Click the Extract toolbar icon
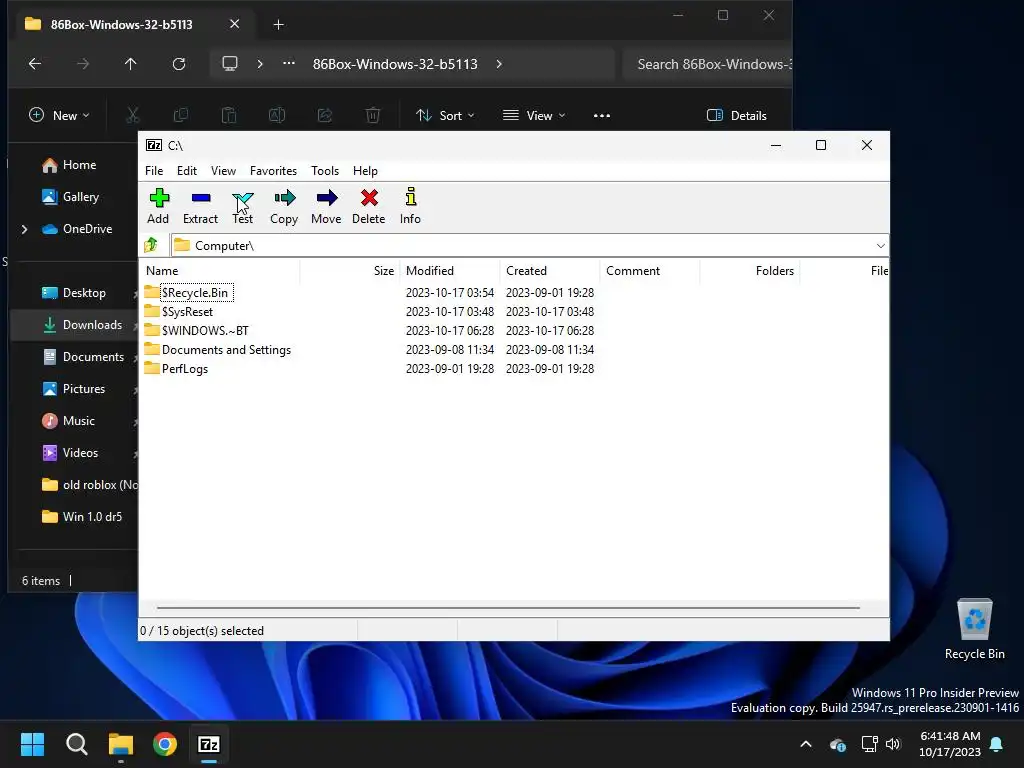The height and width of the screenshot is (768, 1024). pyautogui.click(x=200, y=206)
